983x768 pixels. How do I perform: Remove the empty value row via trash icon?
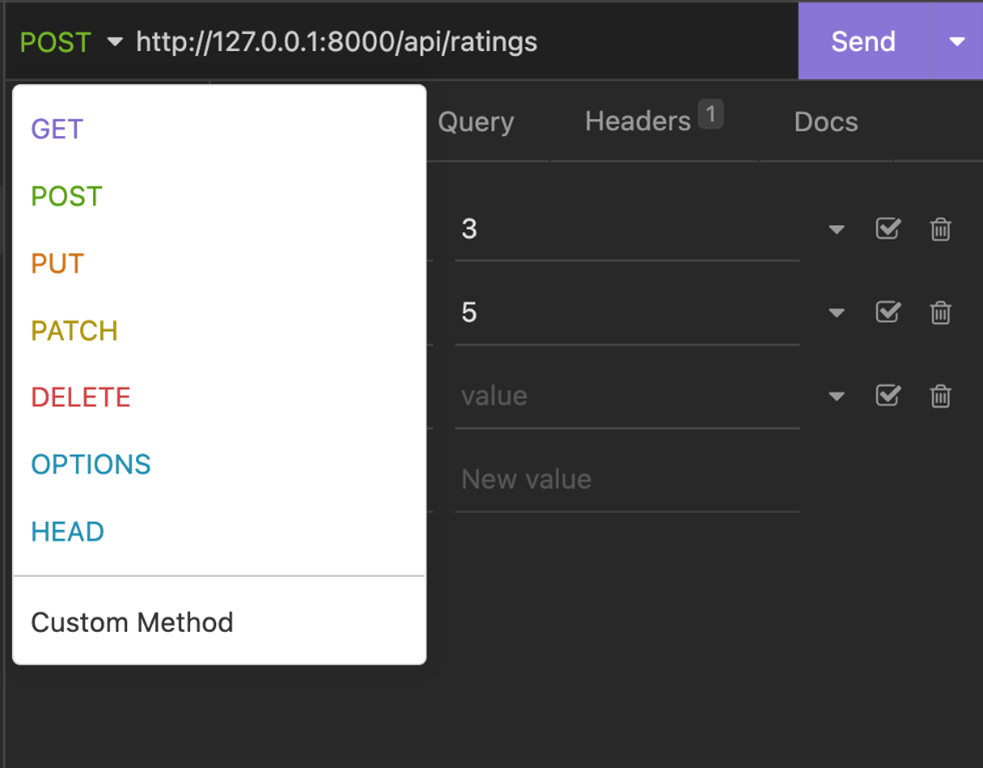(940, 396)
